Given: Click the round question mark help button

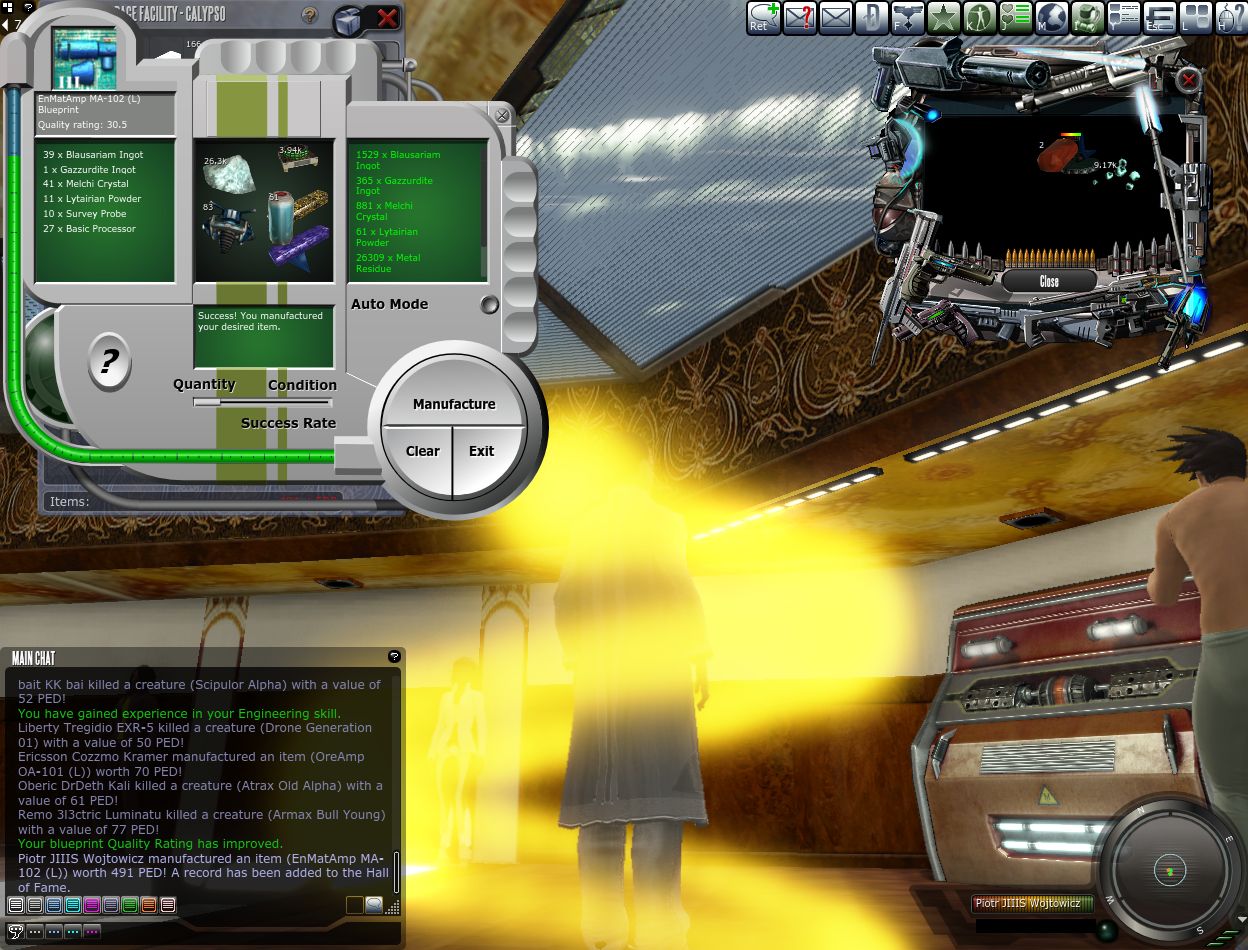Looking at the screenshot, I should click(109, 362).
